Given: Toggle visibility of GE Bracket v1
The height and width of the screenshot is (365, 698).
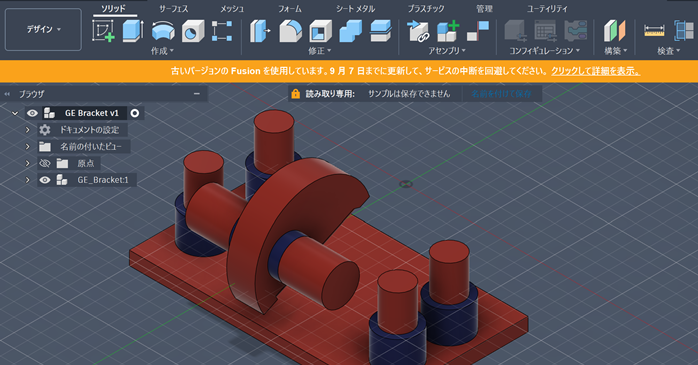Looking at the screenshot, I should click(x=32, y=113).
